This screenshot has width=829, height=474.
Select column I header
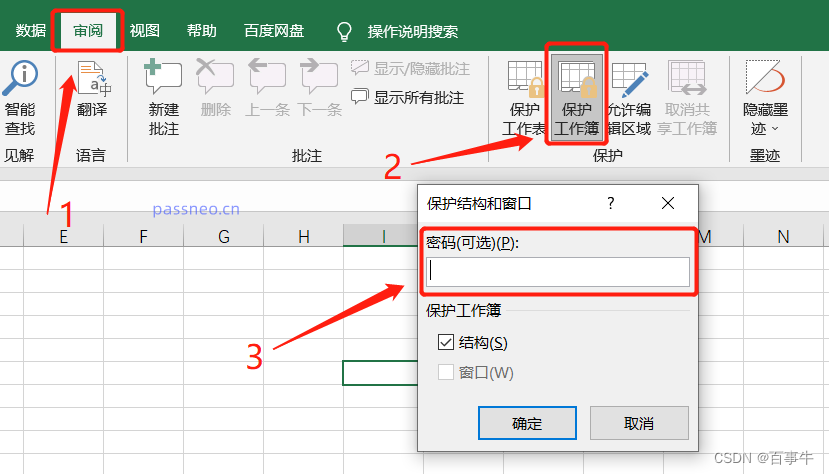383,236
